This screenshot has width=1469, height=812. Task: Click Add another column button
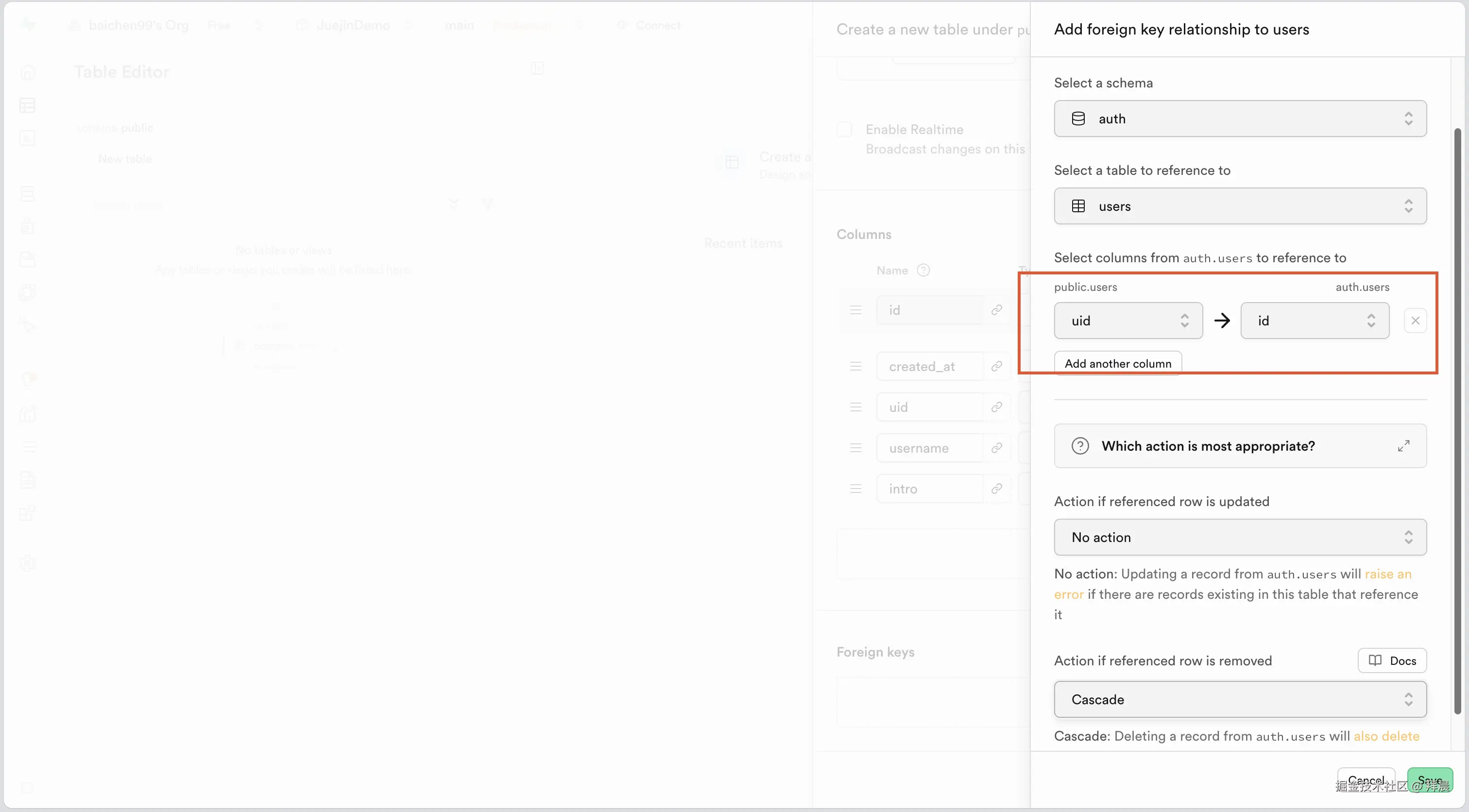[1117, 363]
